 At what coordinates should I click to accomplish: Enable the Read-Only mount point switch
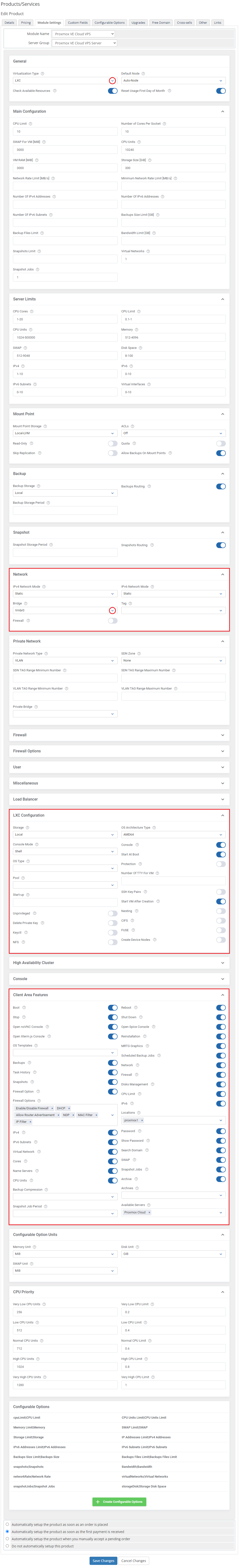113,444
